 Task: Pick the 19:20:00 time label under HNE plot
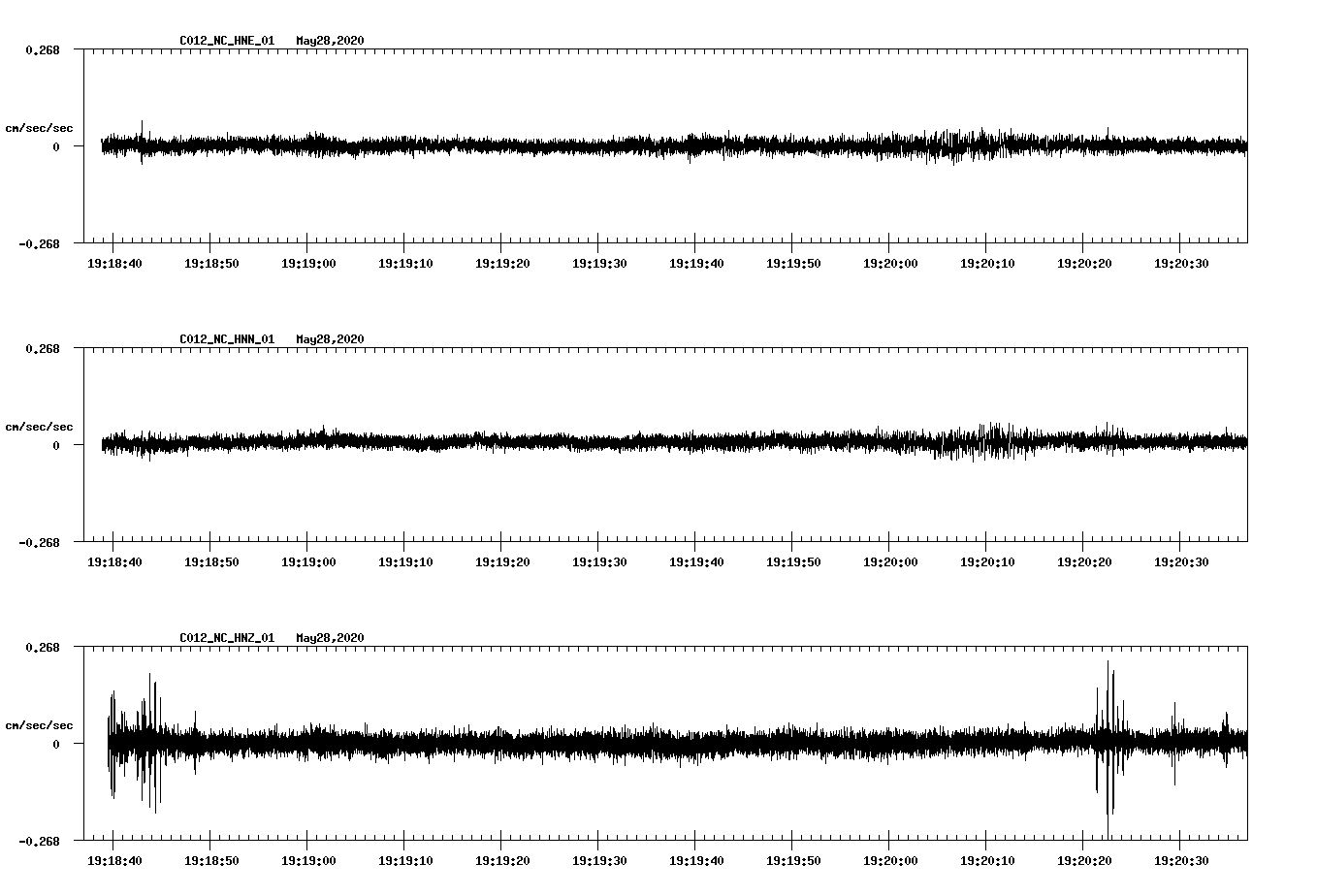(890, 263)
